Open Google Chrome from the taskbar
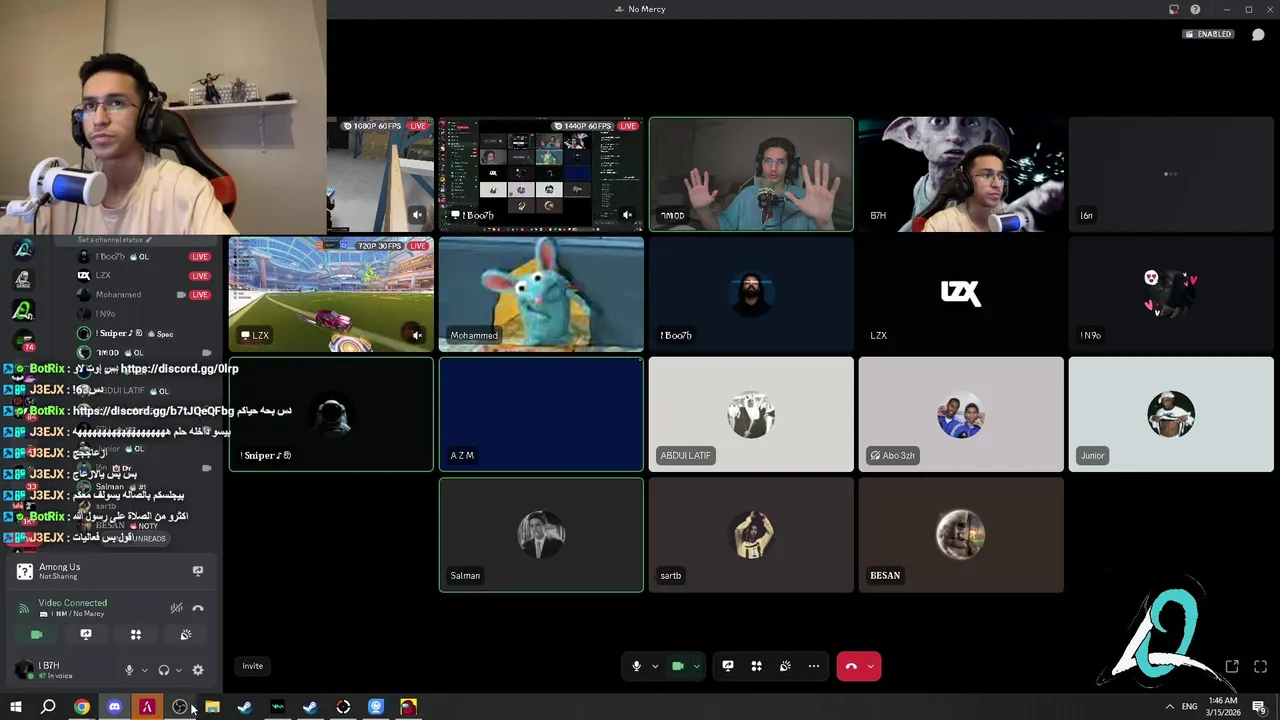This screenshot has width=1280, height=720. pos(82,707)
